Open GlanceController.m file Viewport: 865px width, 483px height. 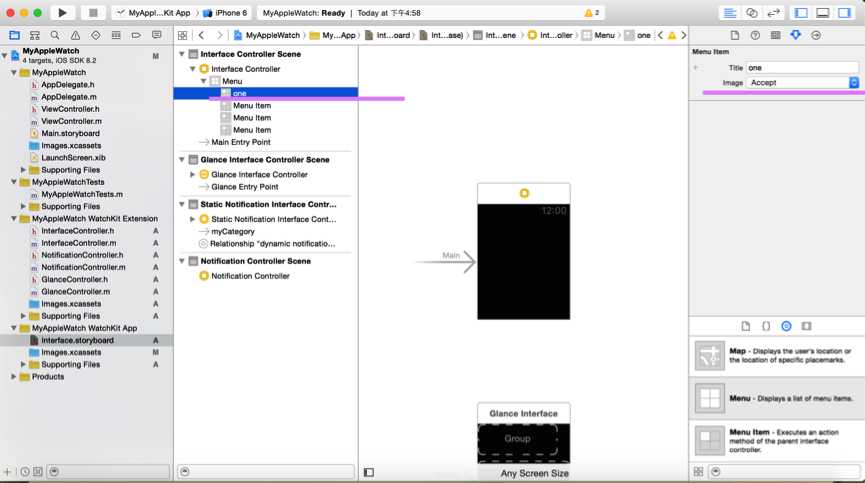pos(76,291)
